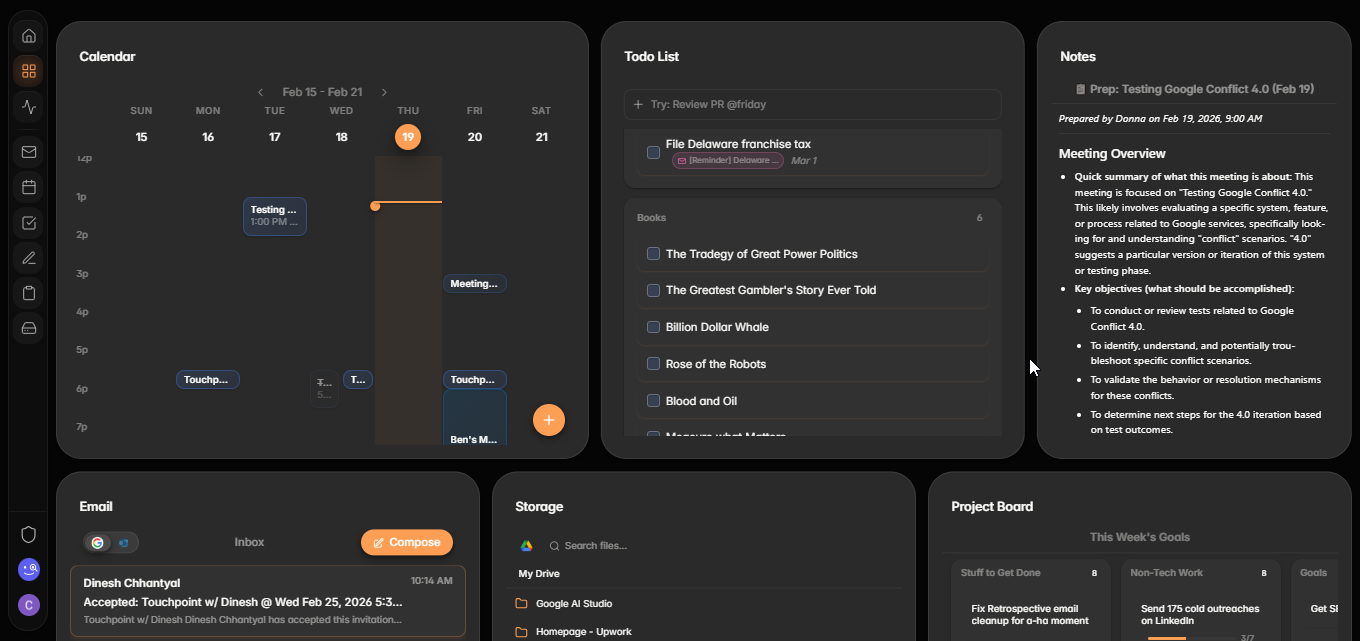Viewport: 1360px width, 641px height.
Task: Open the Tasks checkmark icon in the sidebar
Action: (x=28, y=222)
